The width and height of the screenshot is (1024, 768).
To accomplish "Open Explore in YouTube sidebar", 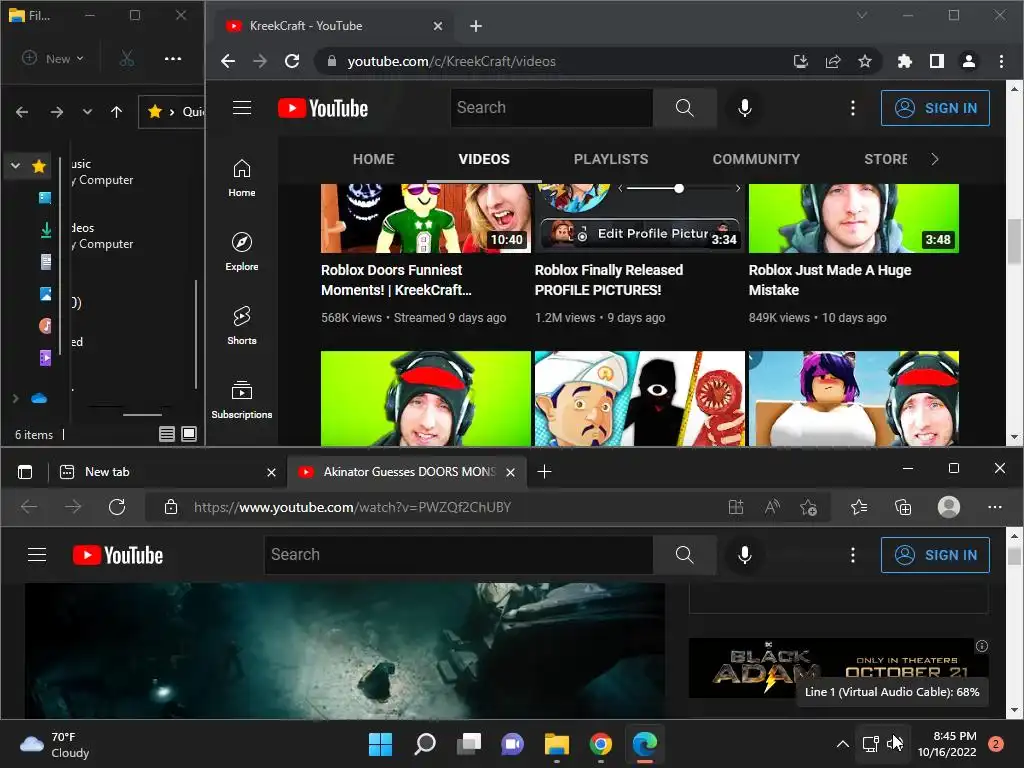I will [242, 252].
